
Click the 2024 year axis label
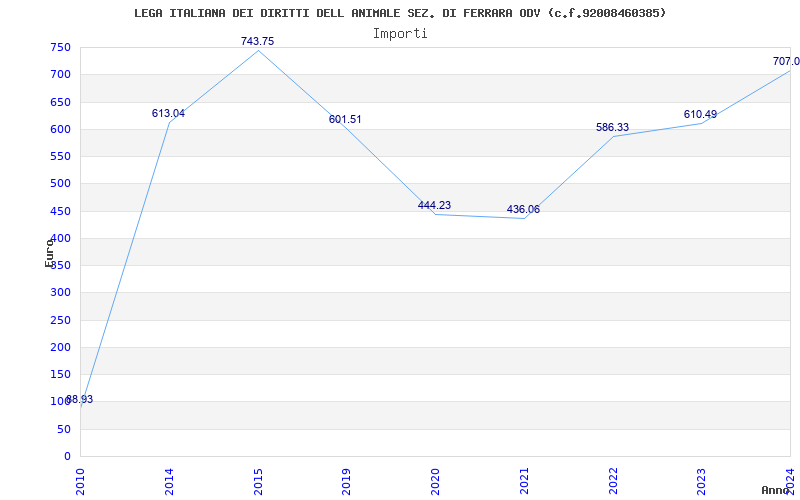pos(790,482)
